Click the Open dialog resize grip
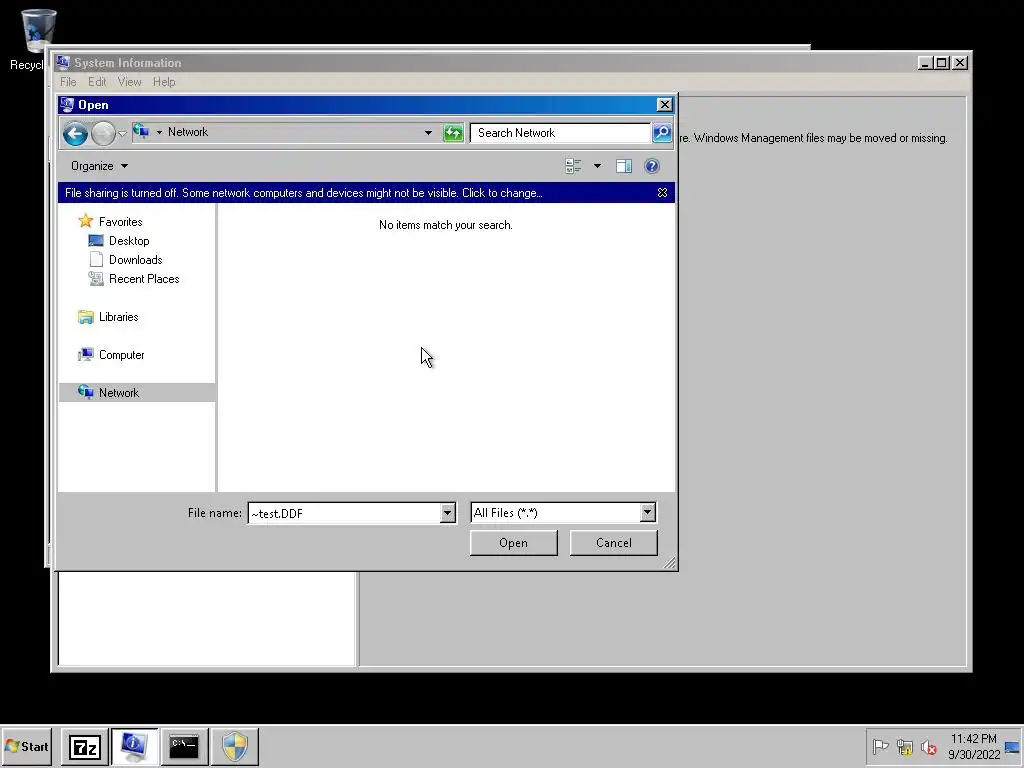The width and height of the screenshot is (1024, 768). click(669, 563)
